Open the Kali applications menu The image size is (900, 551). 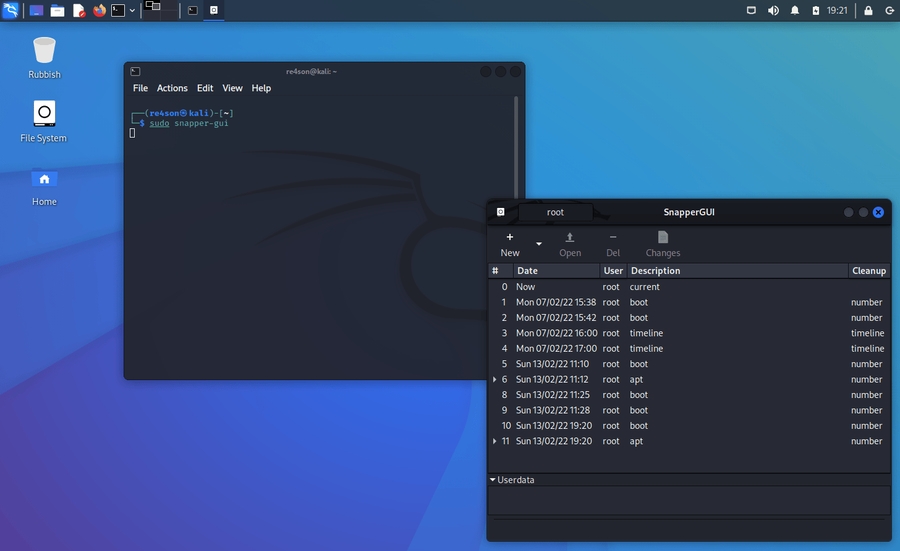click(x=11, y=10)
